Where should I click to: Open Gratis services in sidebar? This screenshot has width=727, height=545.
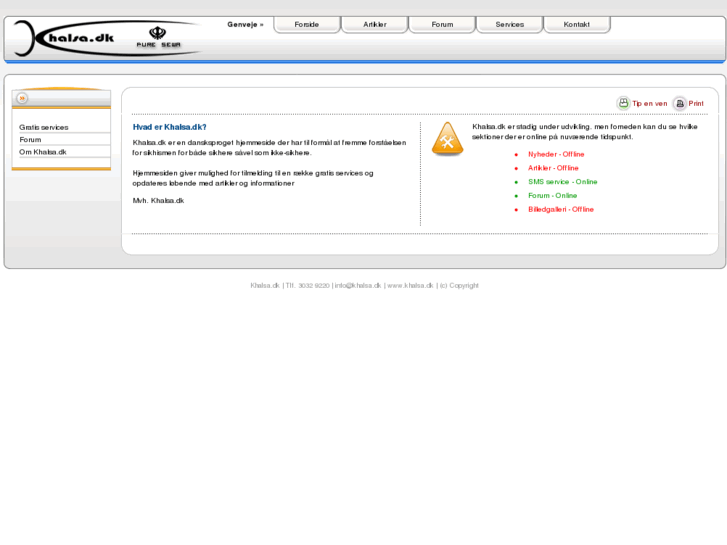point(44,127)
